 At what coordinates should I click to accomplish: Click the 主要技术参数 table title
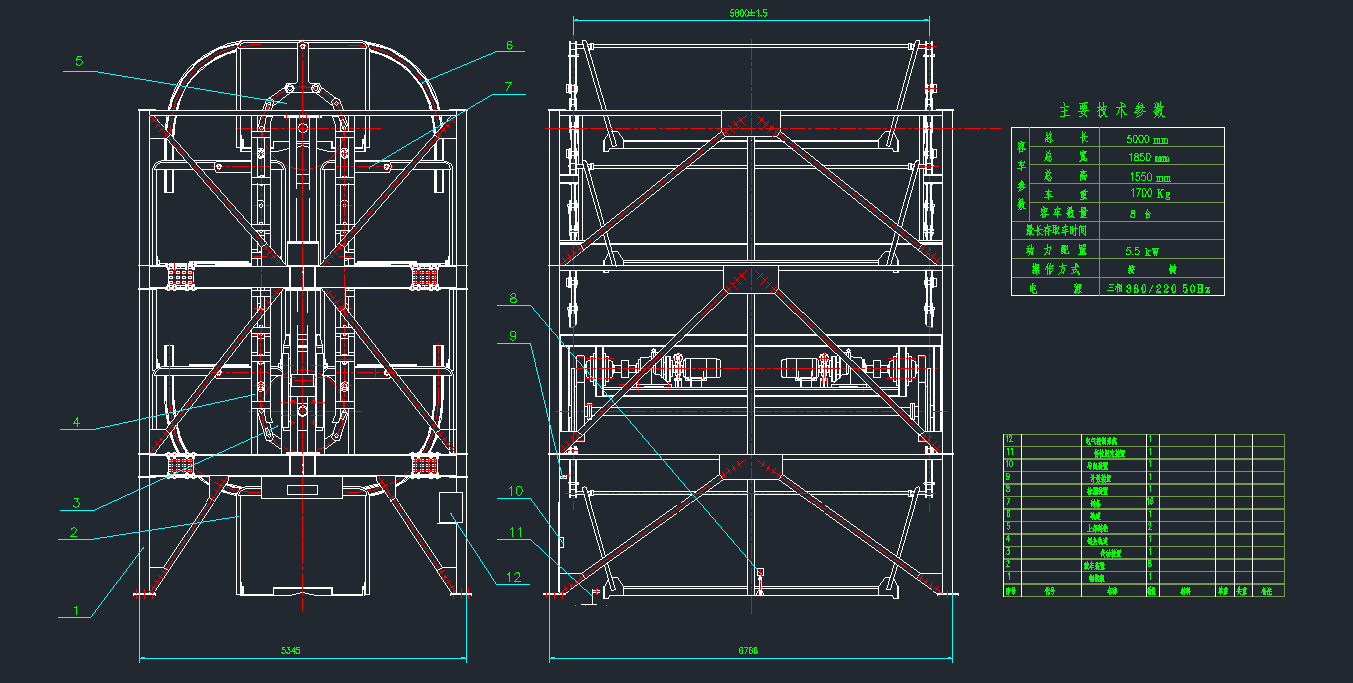(x=1112, y=110)
